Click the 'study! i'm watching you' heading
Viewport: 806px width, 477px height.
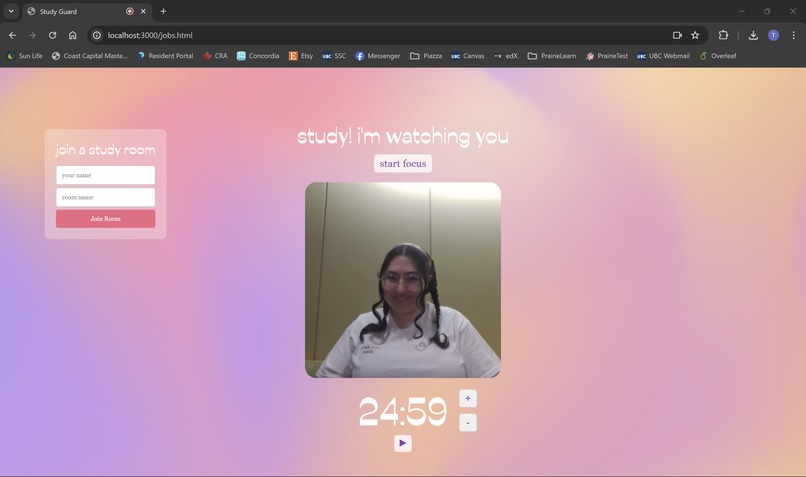click(402, 137)
